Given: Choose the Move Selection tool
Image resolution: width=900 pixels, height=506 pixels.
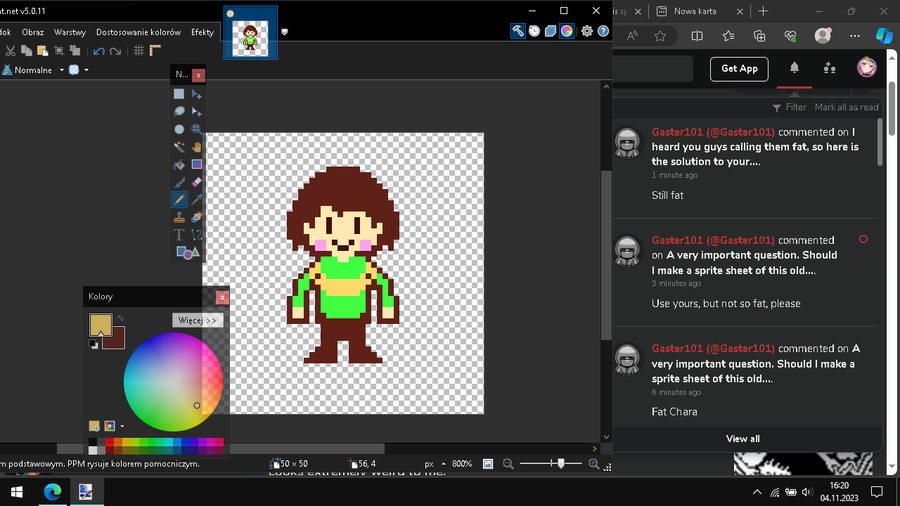Looking at the screenshot, I should click(x=196, y=111).
